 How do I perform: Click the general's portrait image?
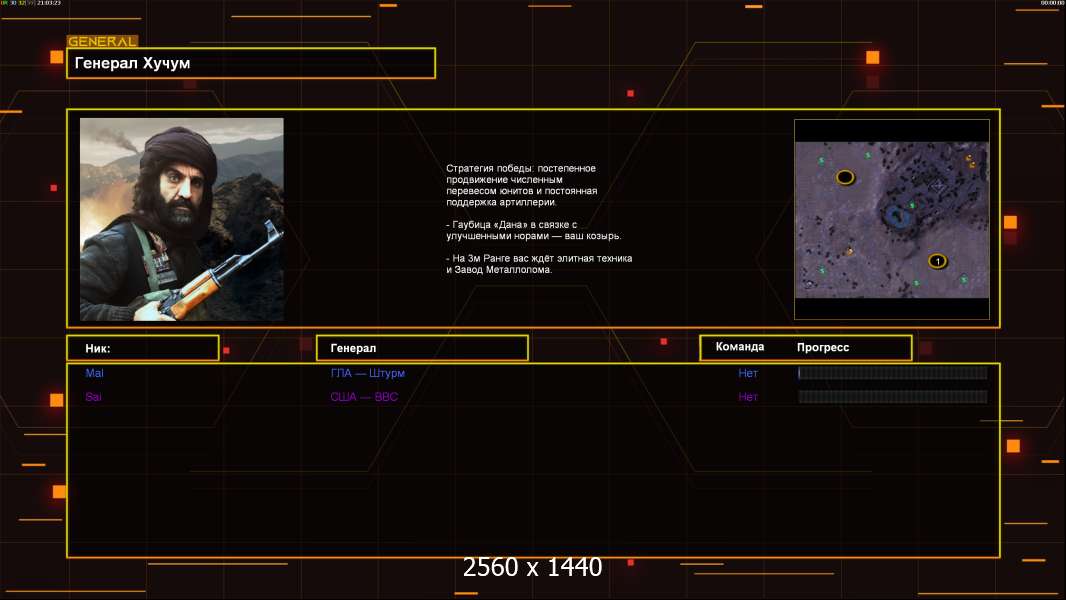(181, 219)
